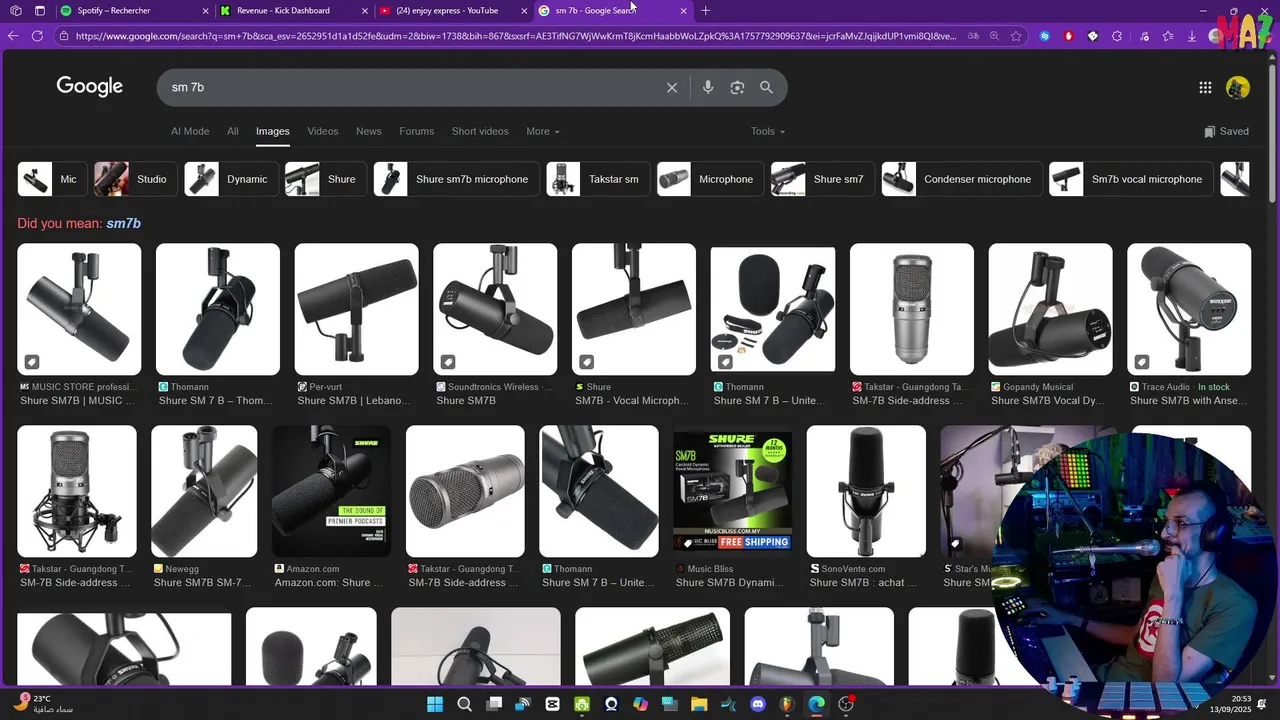This screenshot has height=720, width=1280.
Task: Open the SonoVente.com Shure SM7B image
Action: [x=866, y=491]
